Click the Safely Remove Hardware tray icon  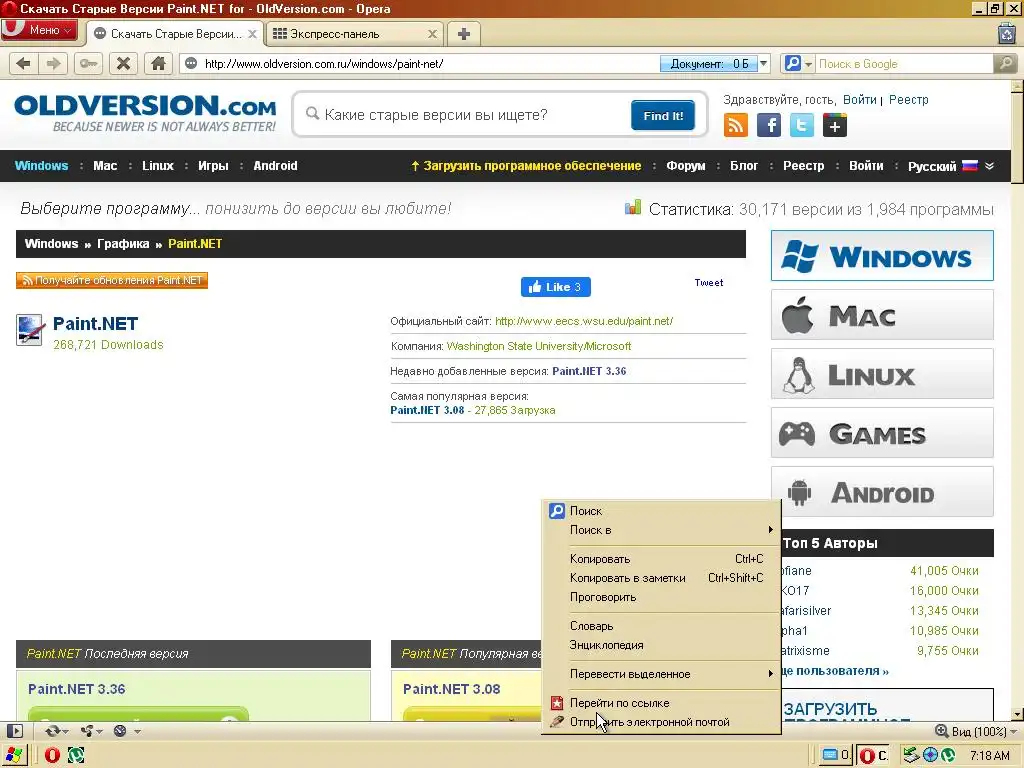(x=911, y=756)
